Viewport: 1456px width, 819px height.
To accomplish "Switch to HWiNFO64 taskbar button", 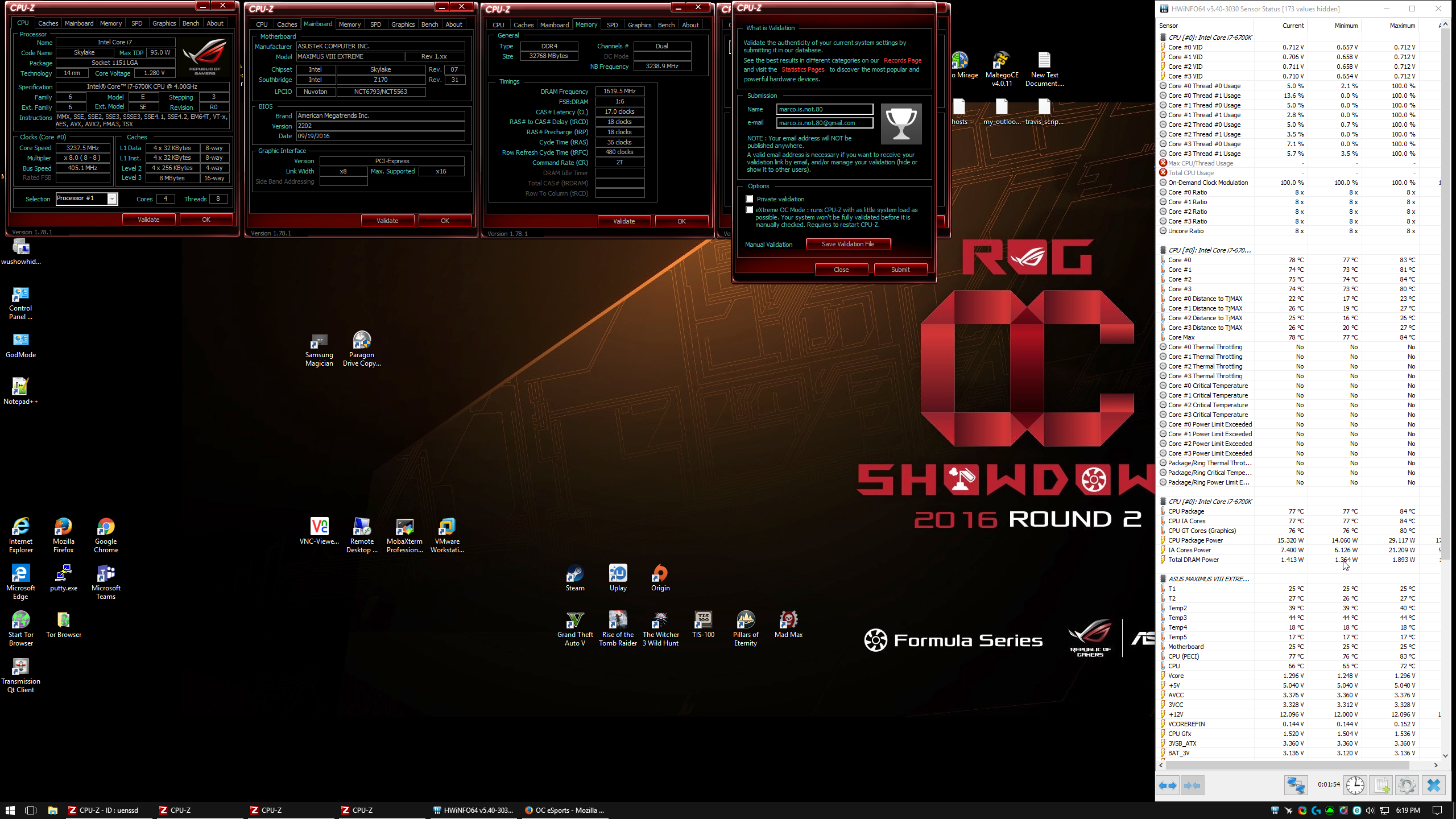I will pyautogui.click(x=473, y=810).
